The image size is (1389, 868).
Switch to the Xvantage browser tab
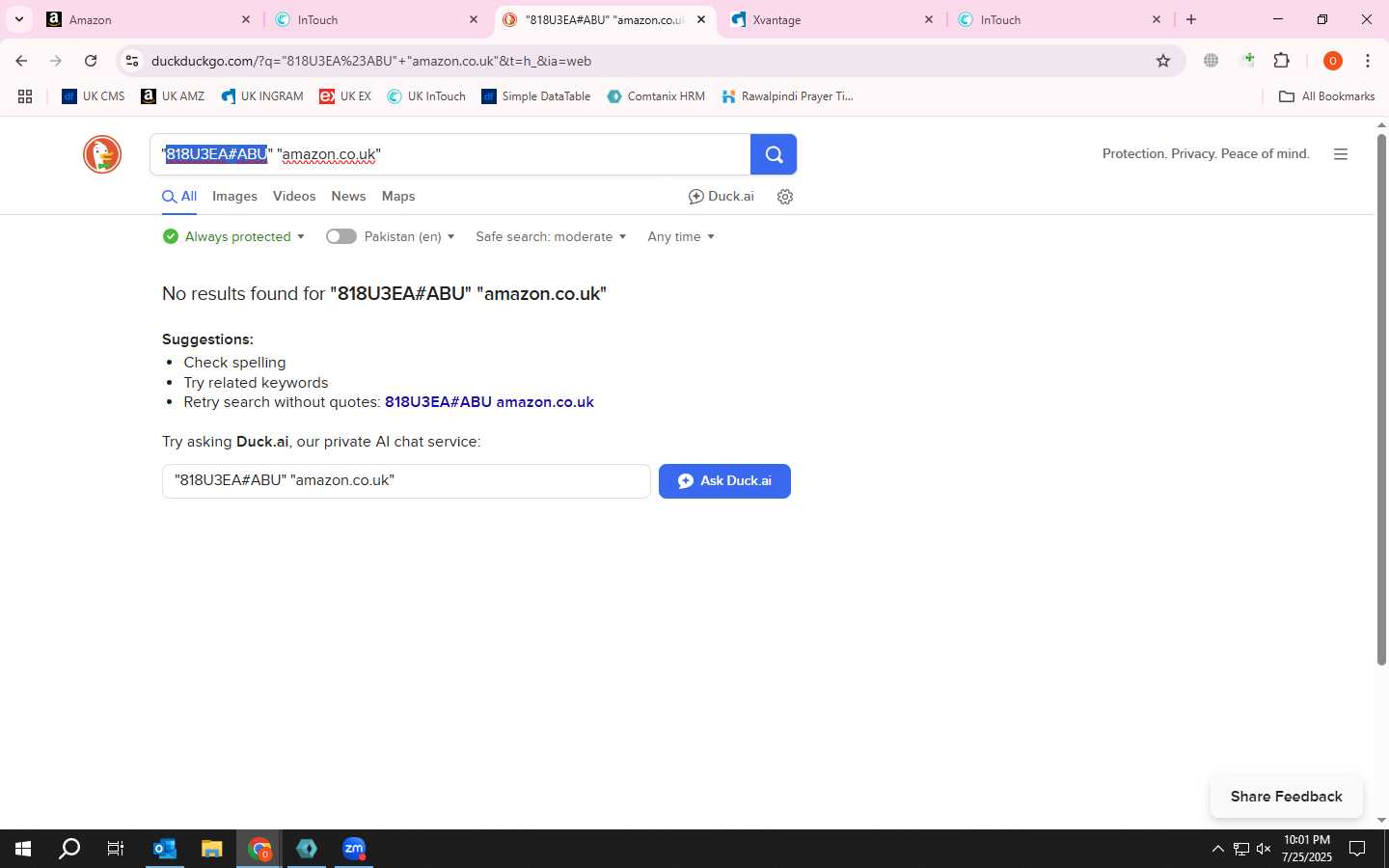[x=833, y=19]
